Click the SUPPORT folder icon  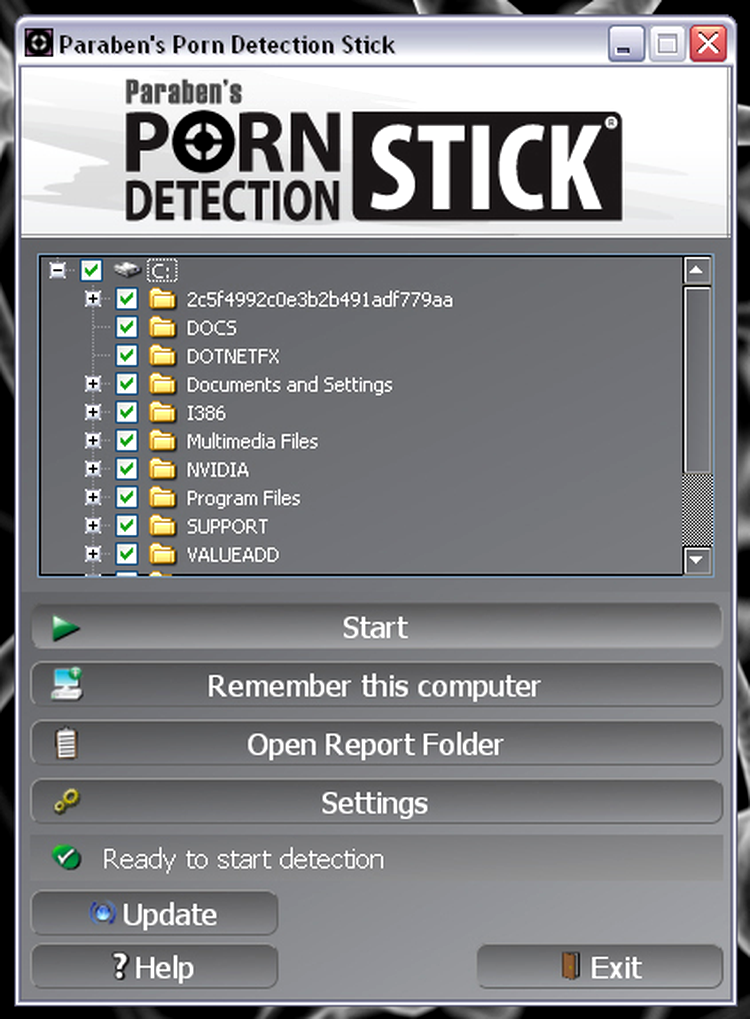(162, 526)
